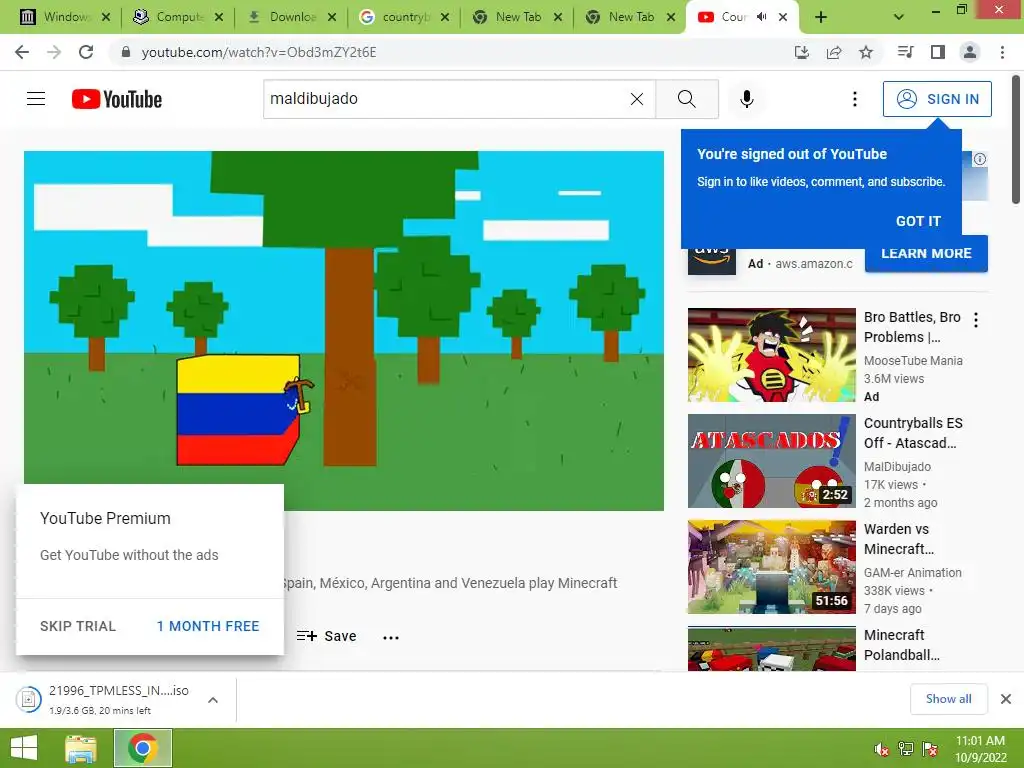Open the GAM-er Animation channel name
The height and width of the screenshot is (768, 1024).
pyautogui.click(x=912, y=572)
